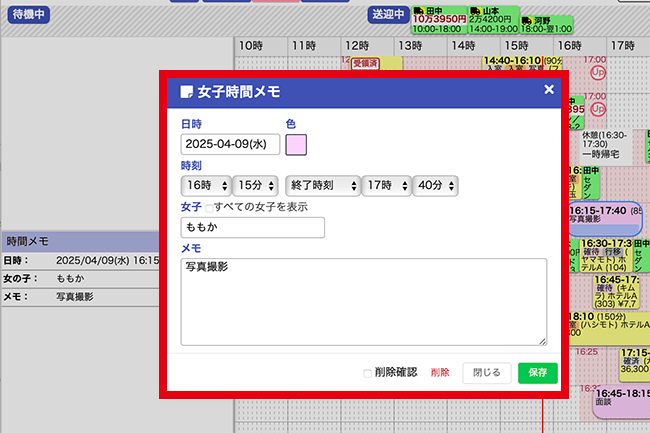Click the red 削除 link
The width and height of the screenshot is (650, 433).
(x=440, y=372)
